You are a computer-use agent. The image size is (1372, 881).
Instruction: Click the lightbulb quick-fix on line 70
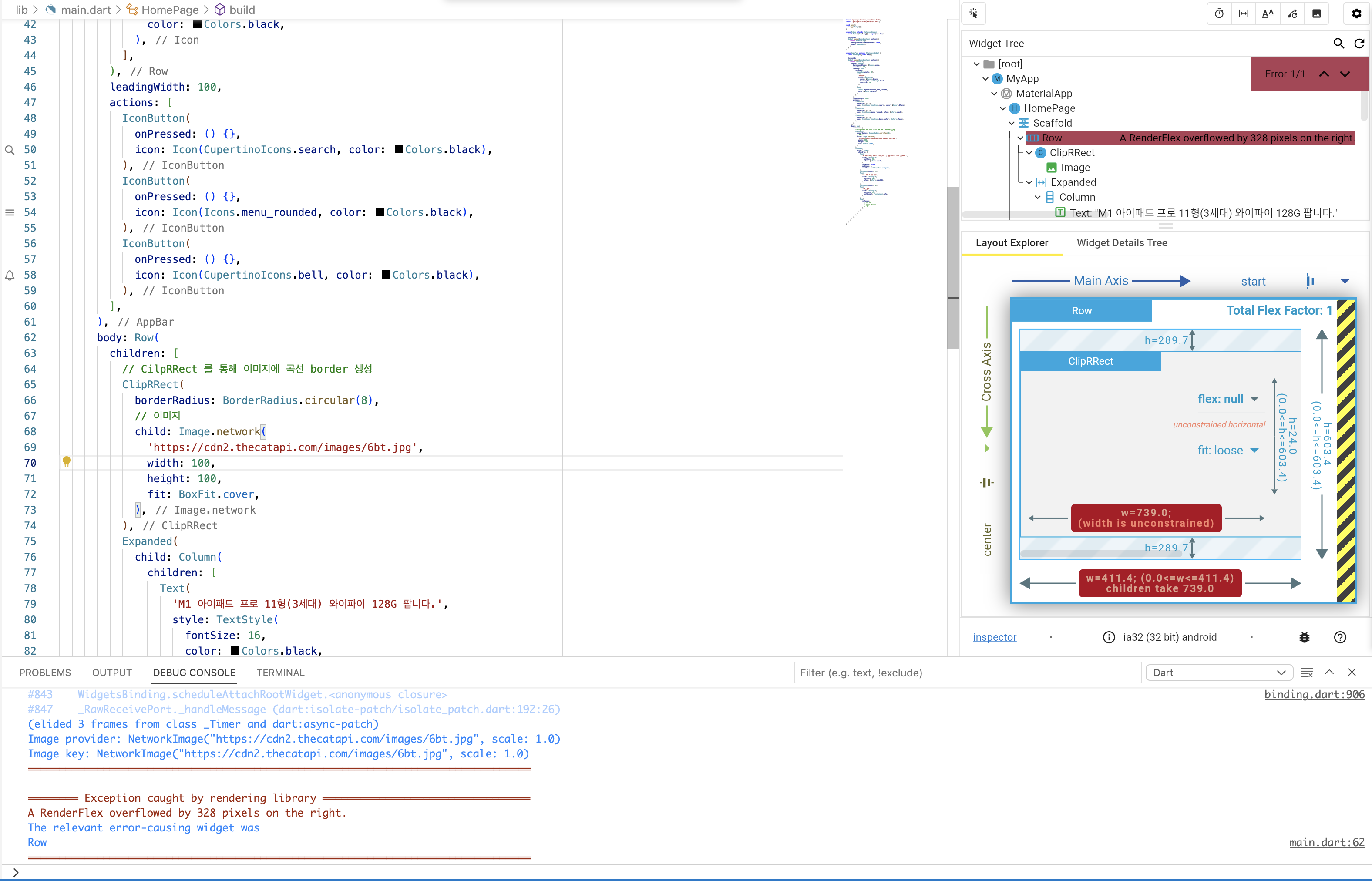pos(66,462)
